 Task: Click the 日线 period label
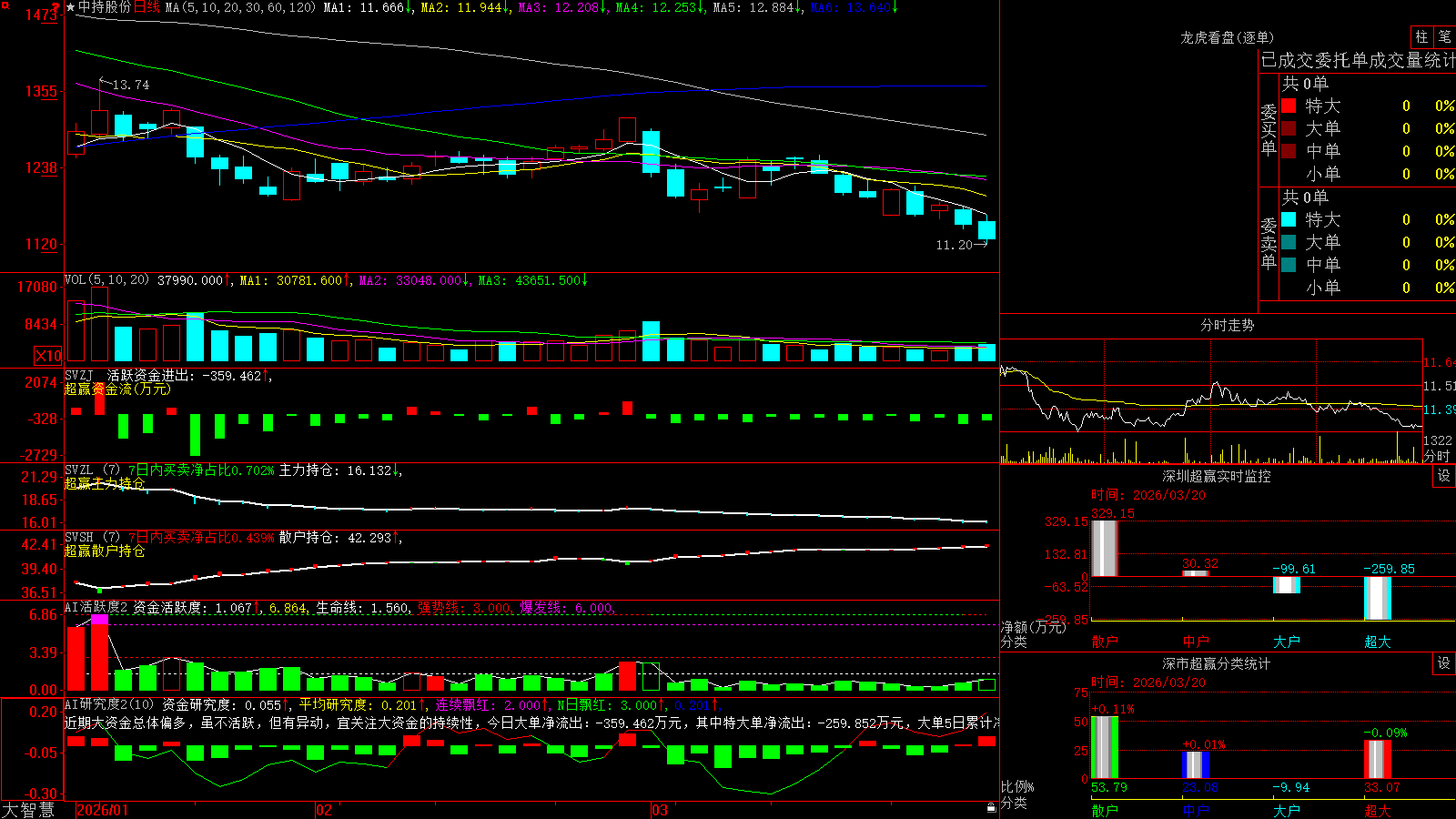[147, 7]
